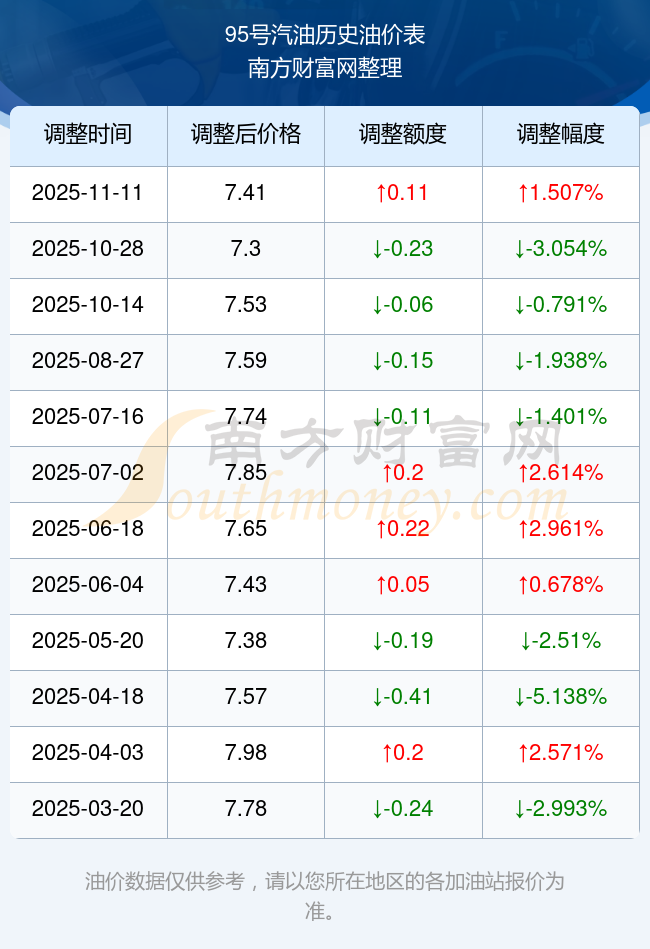Click the ↓-0.41 adjustment value
This screenshot has width=650, height=949.
tap(402, 697)
